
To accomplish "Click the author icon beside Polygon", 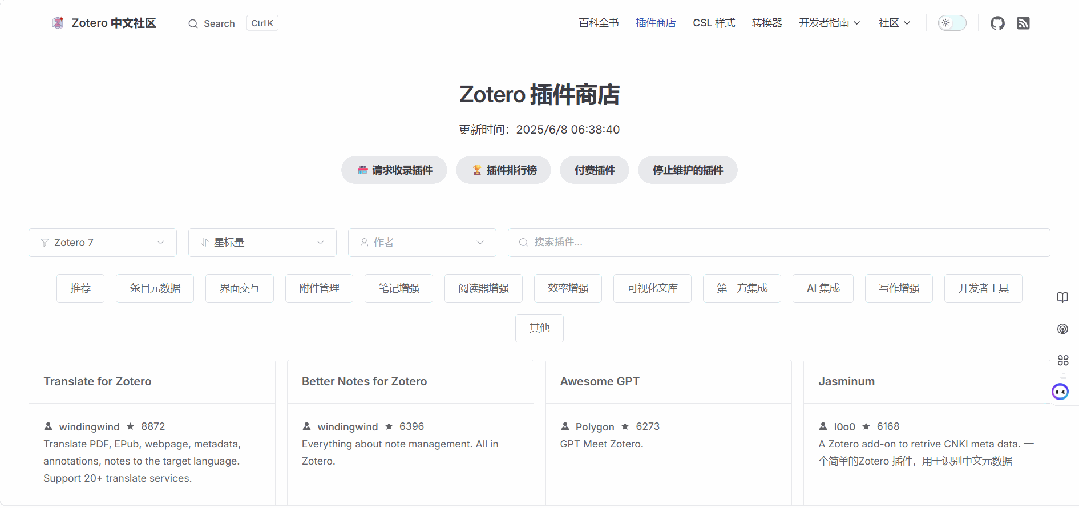I will point(565,426).
